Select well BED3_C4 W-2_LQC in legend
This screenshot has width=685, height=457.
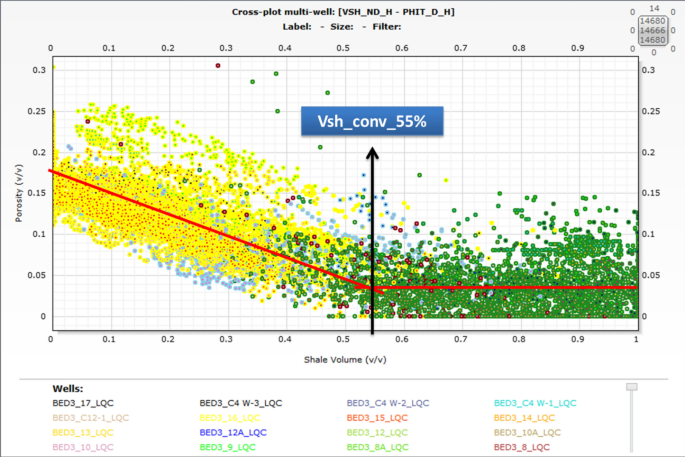pos(388,403)
